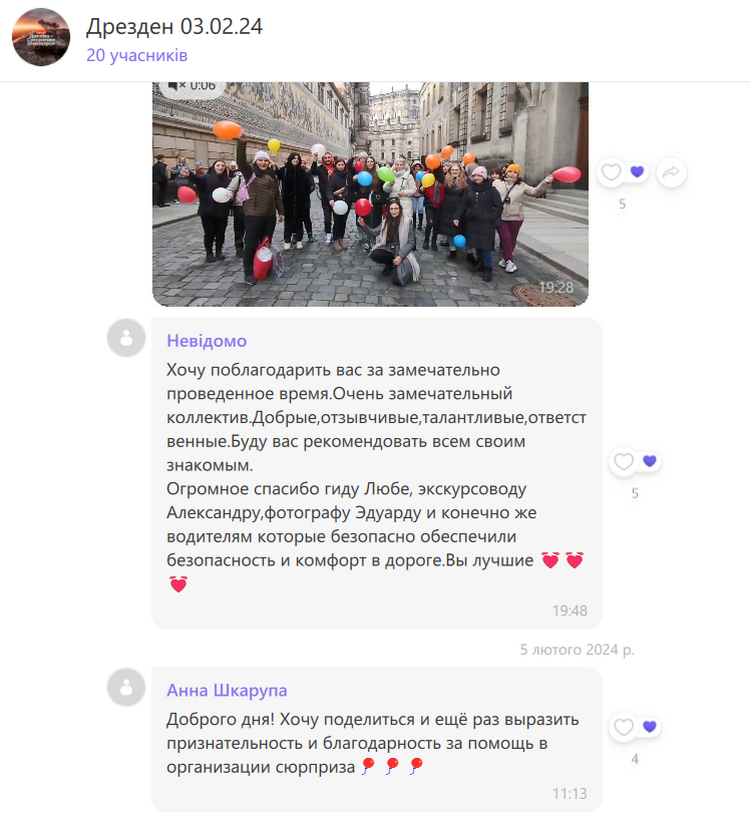Viewport: 750px width, 817px height.
Task: Open the Невідомо sender name
Action: [206, 341]
